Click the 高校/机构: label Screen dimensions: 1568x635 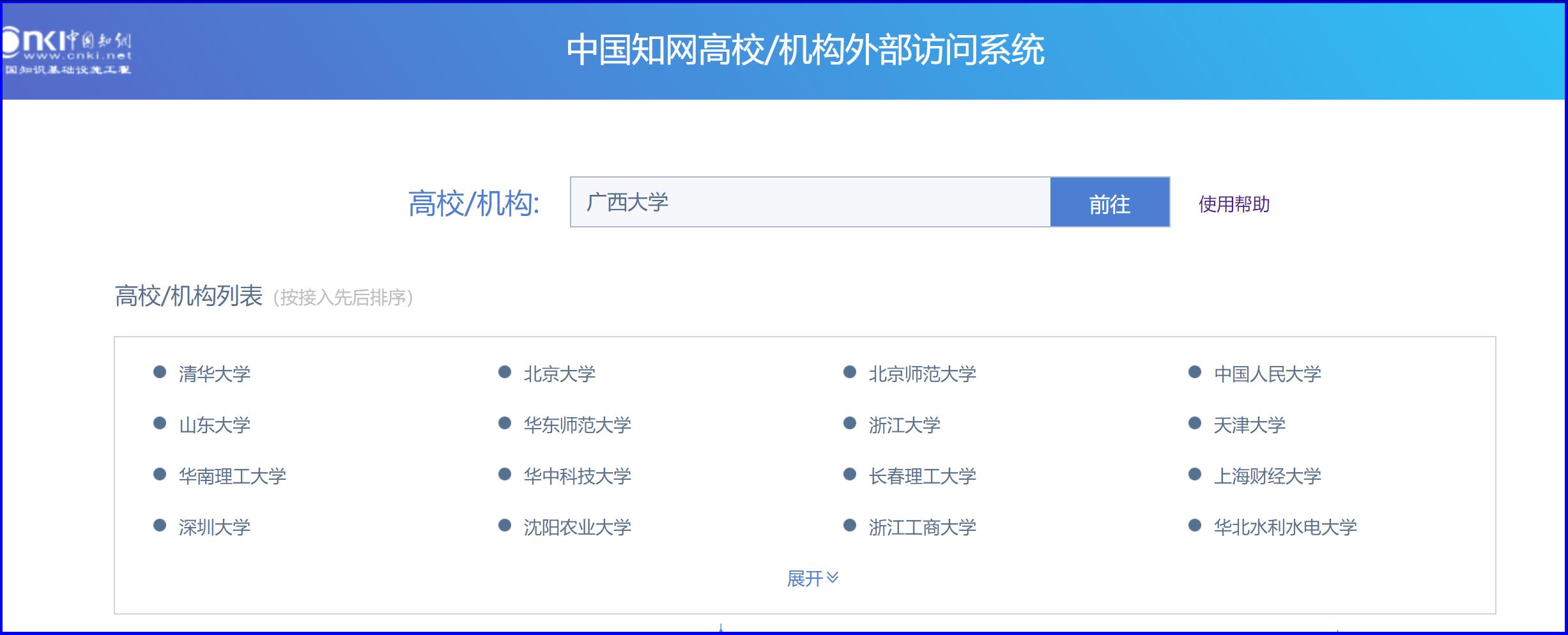pyautogui.click(x=474, y=203)
